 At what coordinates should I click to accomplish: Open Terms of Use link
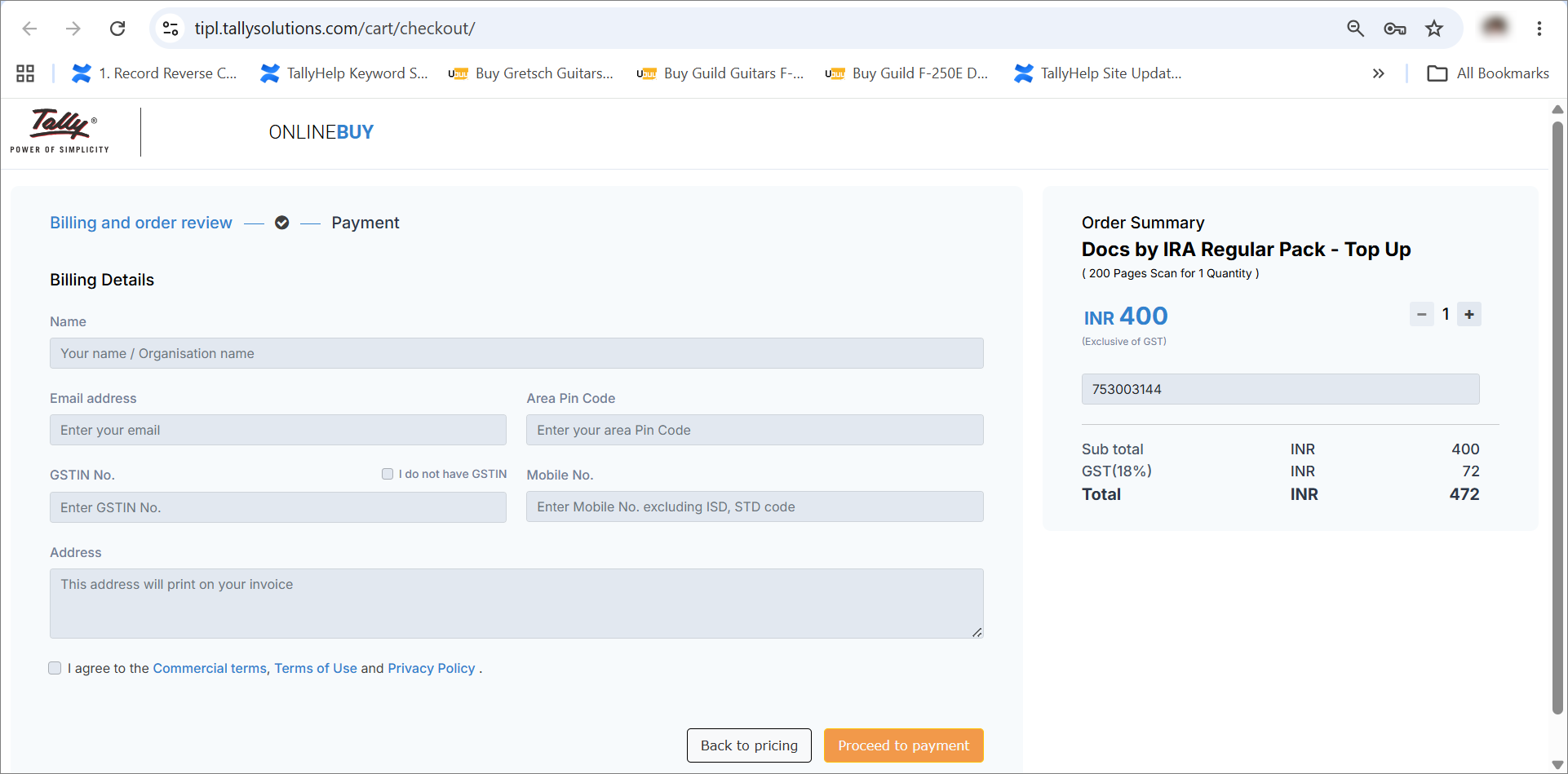(316, 668)
